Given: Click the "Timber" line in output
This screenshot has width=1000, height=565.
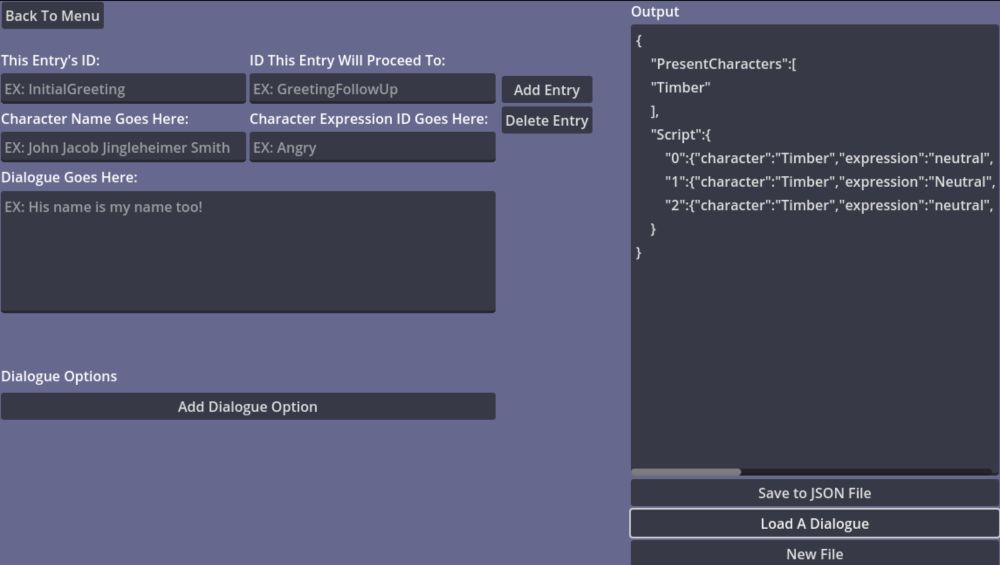Looking at the screenshot, I should pyautogui.click(x=680, y=87).
